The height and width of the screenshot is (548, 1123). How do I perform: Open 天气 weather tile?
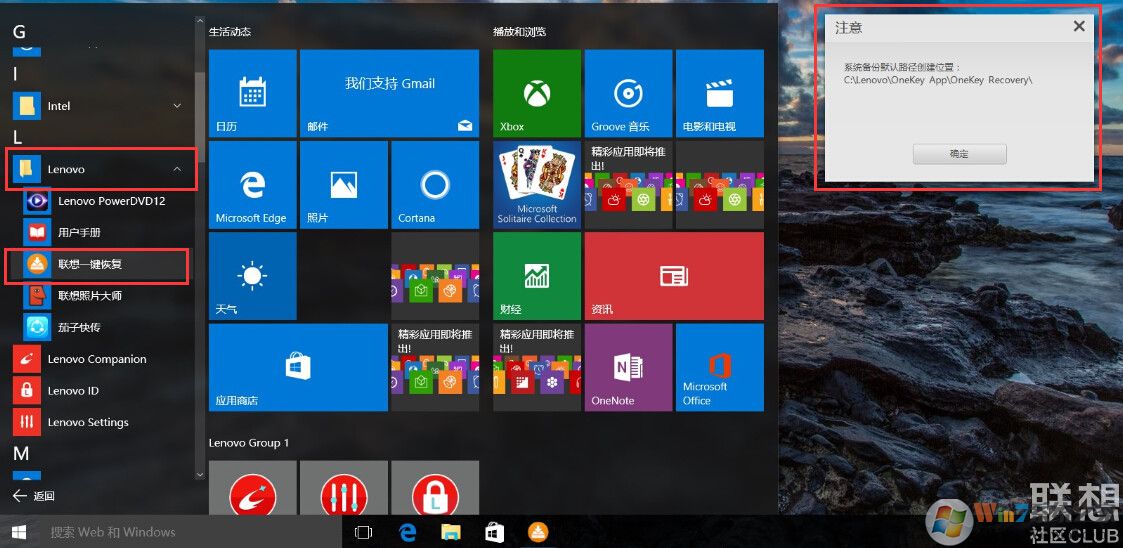(252, 276)
